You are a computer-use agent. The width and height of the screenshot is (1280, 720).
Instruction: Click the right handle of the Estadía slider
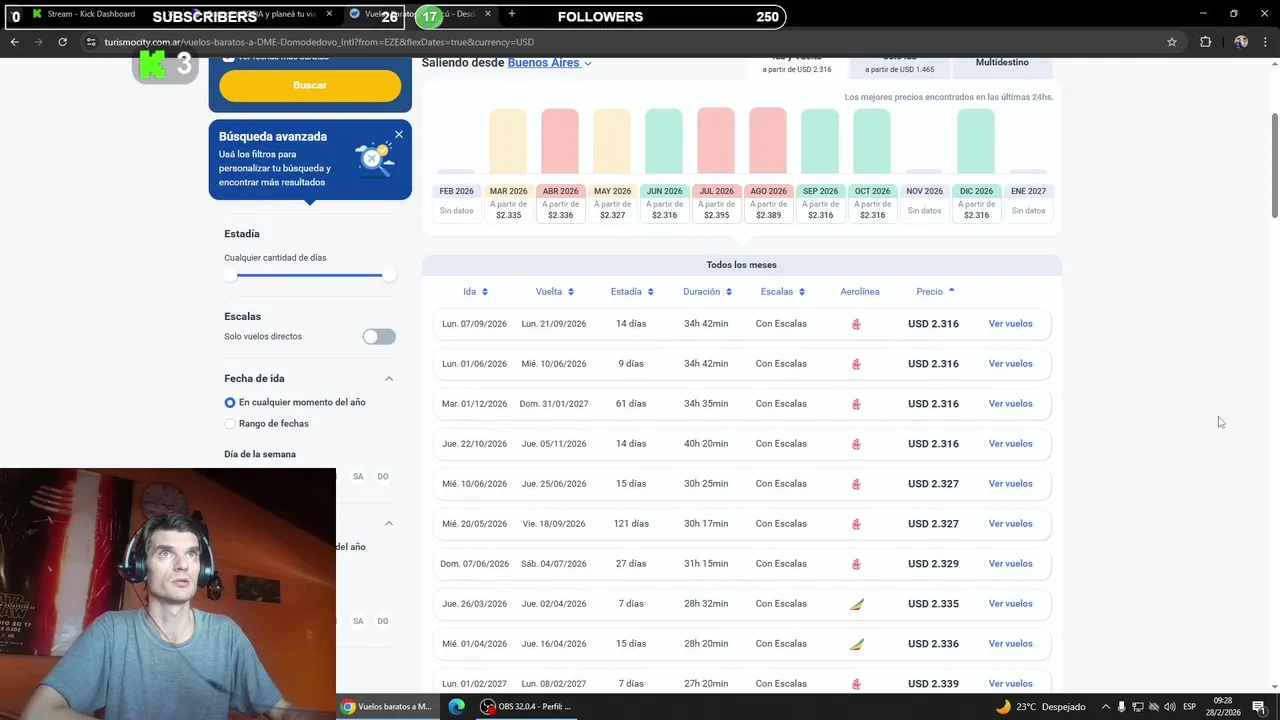pyautogui.click(x=389, y=275)
